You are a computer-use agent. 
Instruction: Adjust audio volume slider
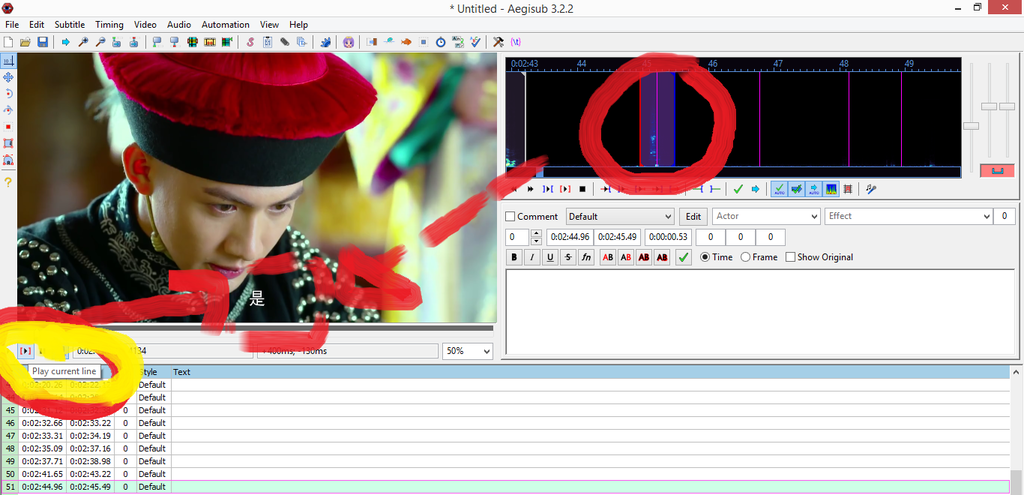coord(1007,106)
